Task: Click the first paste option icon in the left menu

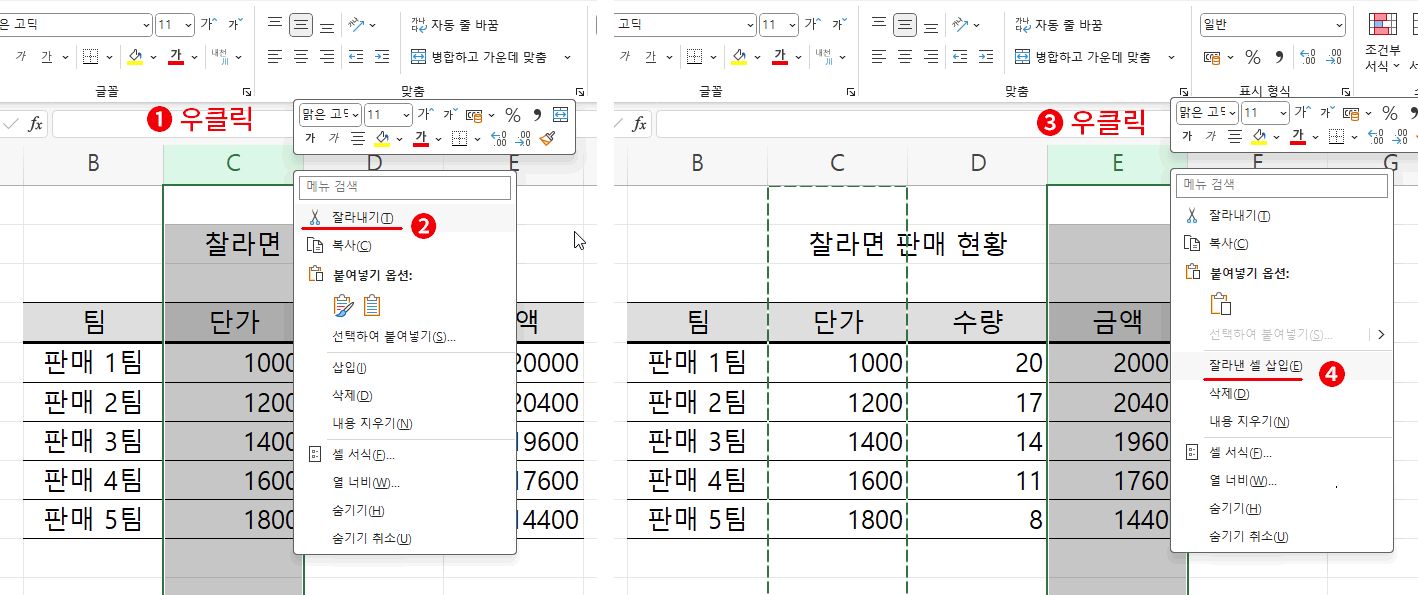Action: point(343,305)
